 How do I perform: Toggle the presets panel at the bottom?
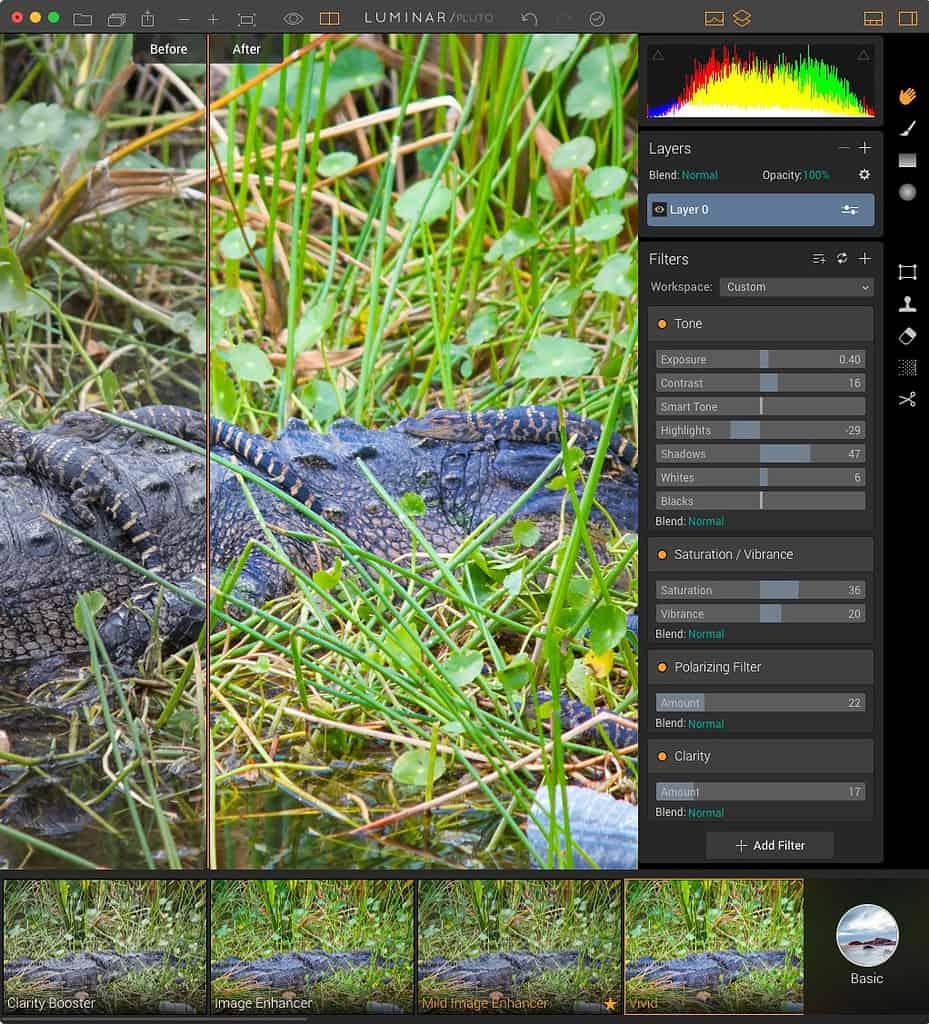(x=873, y=18)
